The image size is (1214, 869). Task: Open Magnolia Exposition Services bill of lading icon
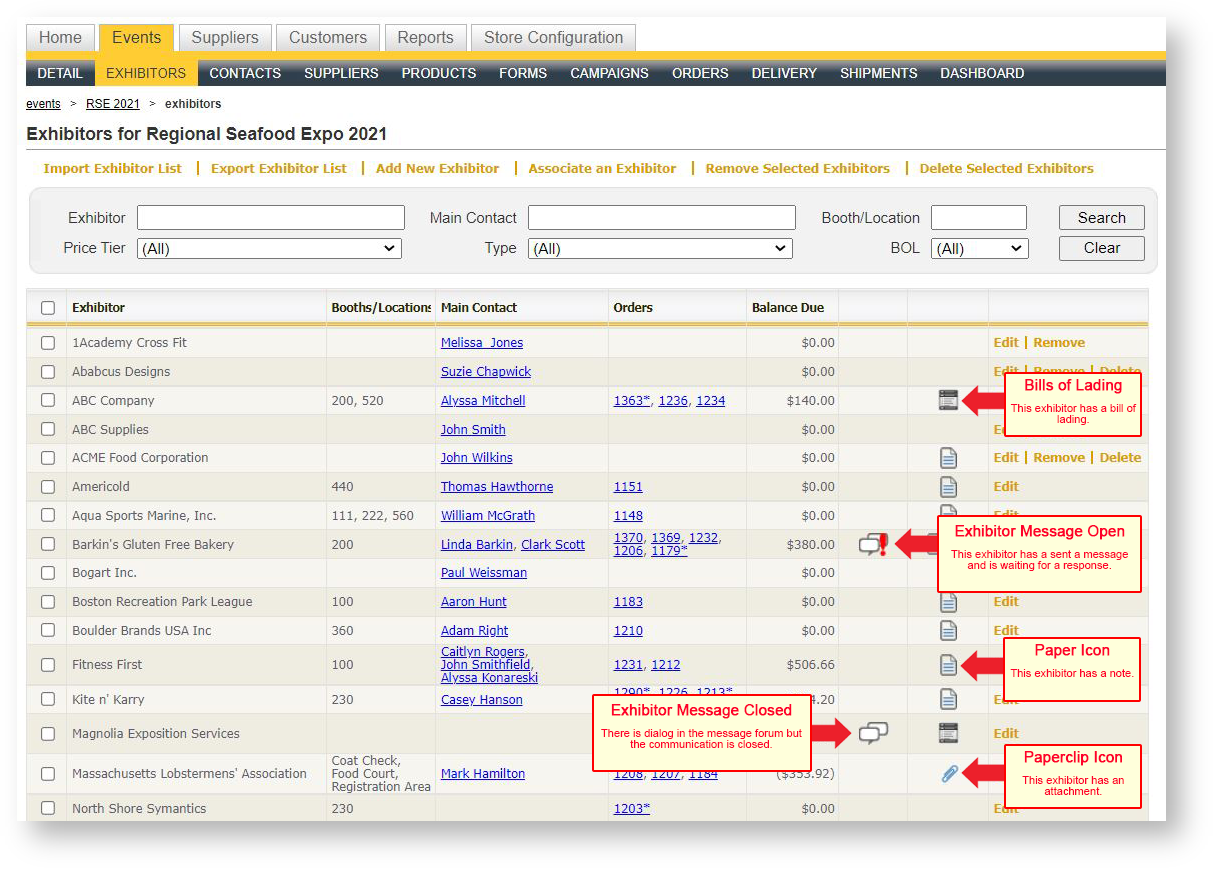pyautogui.click(x=948, y=734)
